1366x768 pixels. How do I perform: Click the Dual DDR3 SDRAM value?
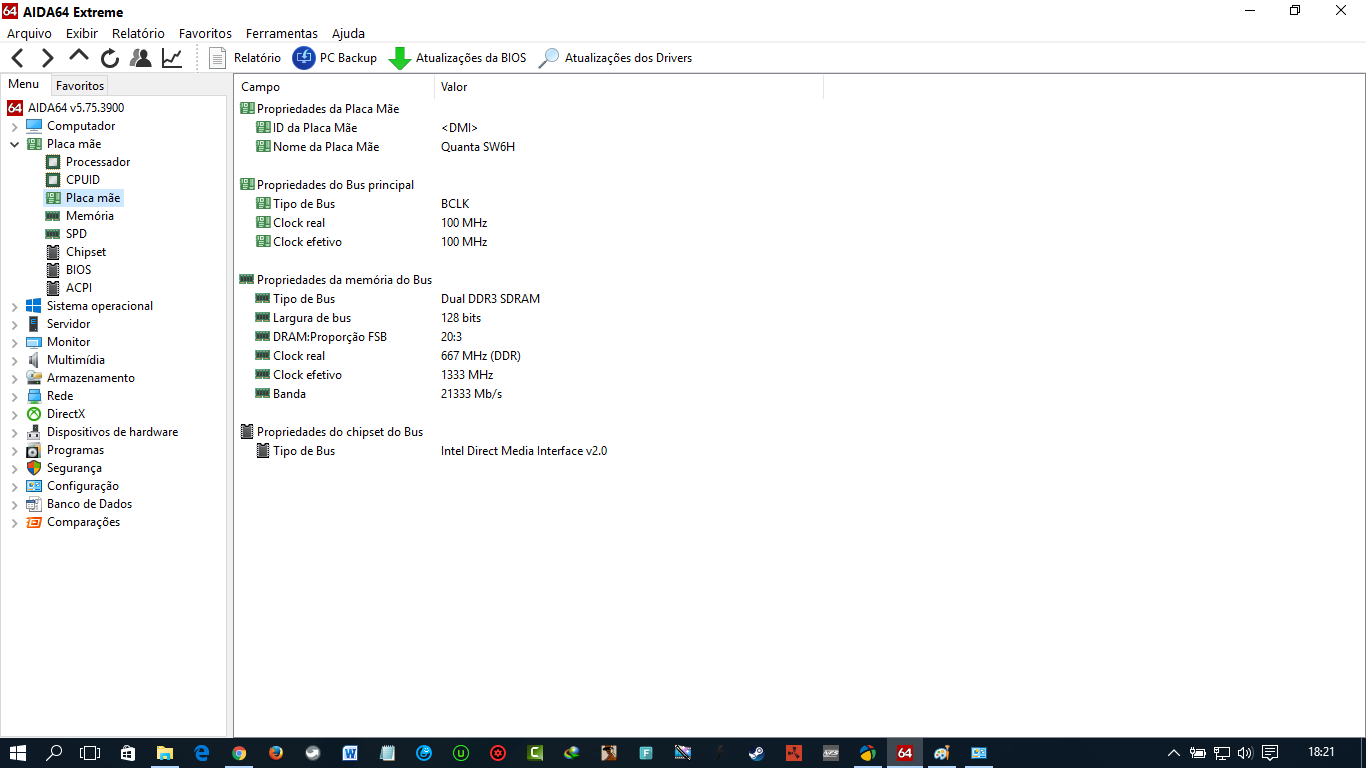490,299
